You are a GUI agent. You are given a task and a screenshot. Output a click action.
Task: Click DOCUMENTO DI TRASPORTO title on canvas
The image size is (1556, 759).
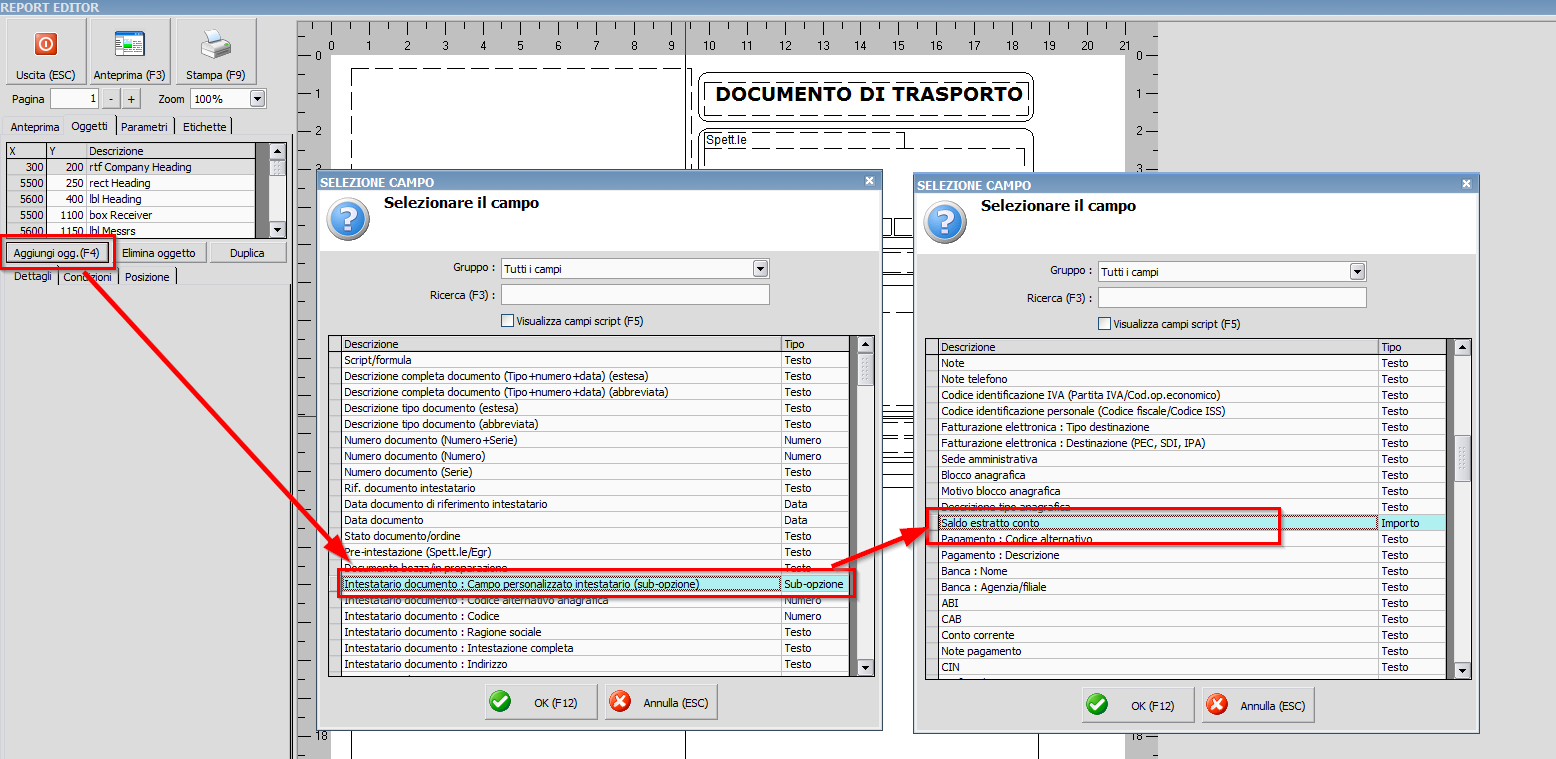869,94
